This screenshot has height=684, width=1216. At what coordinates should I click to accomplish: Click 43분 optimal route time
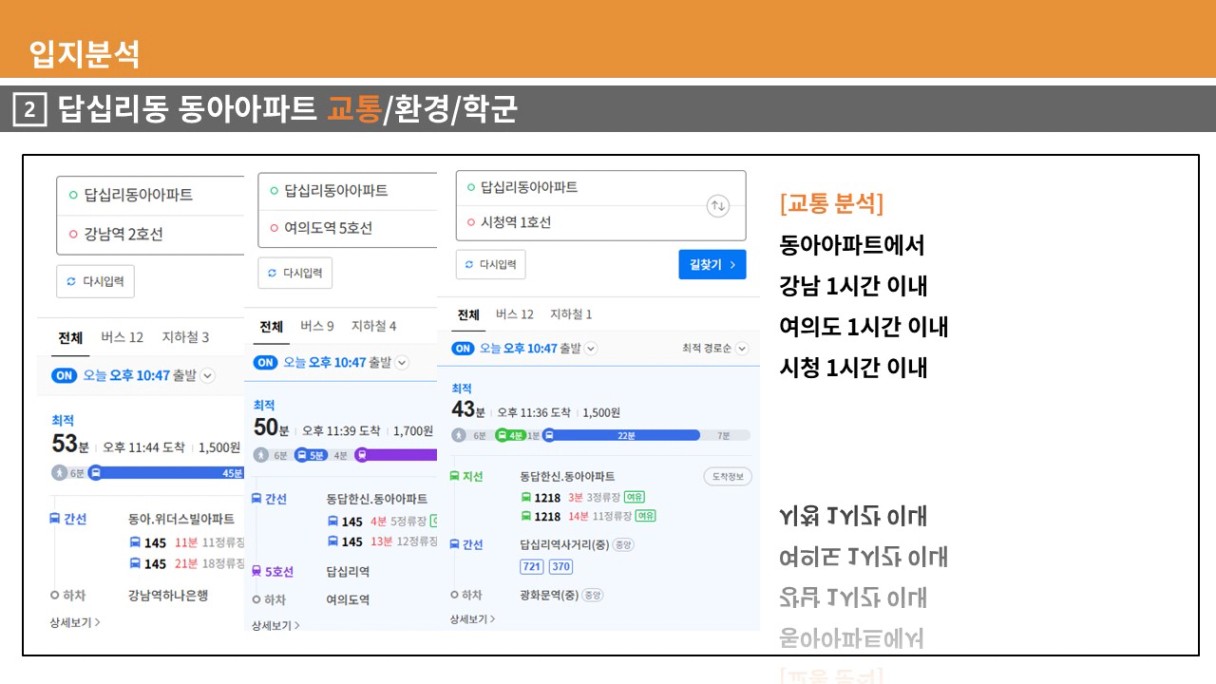(468, 410)
